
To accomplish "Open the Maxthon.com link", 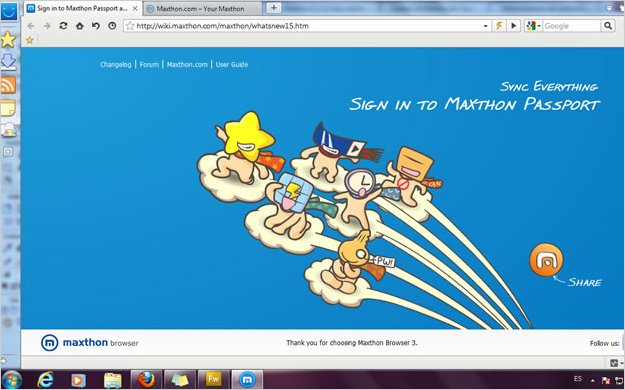I will [187, 64].
